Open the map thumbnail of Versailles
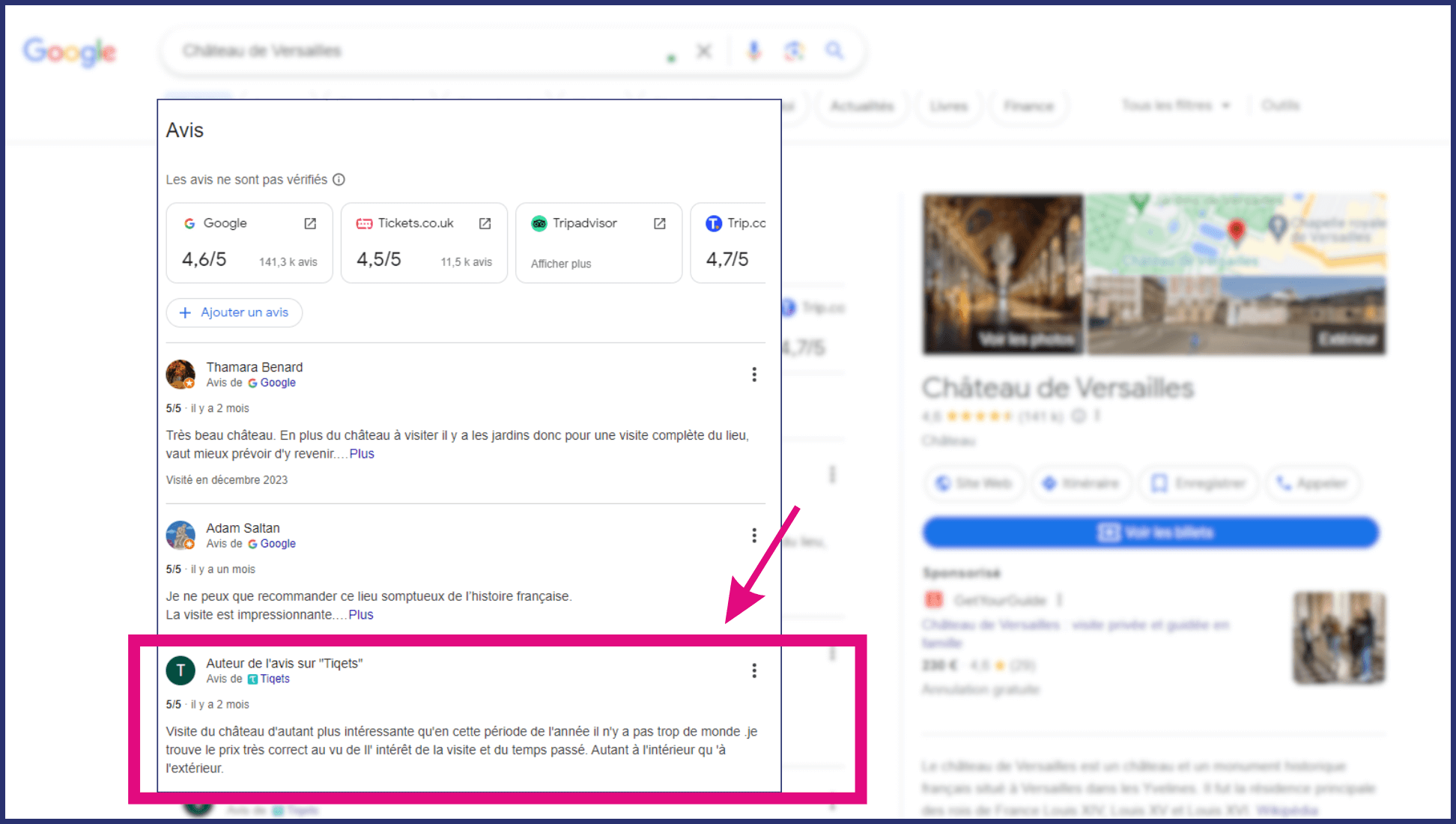The height and width of the screenshot is (824, 1456). [1236, 233]
